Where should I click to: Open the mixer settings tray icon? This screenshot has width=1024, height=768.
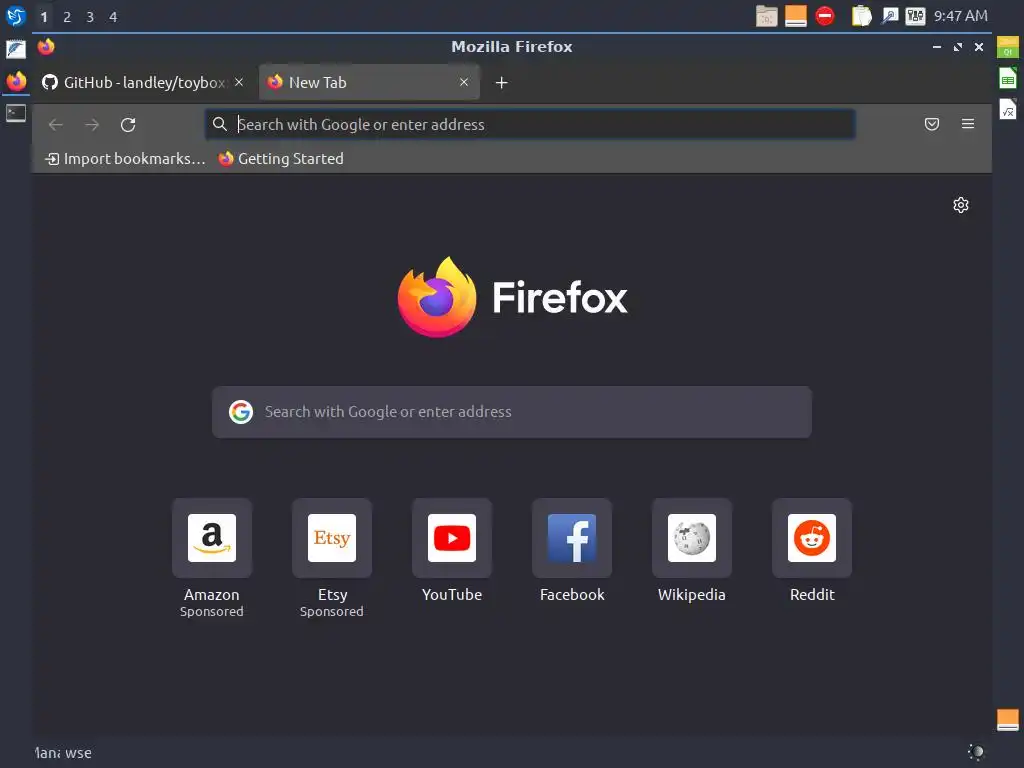915,16
